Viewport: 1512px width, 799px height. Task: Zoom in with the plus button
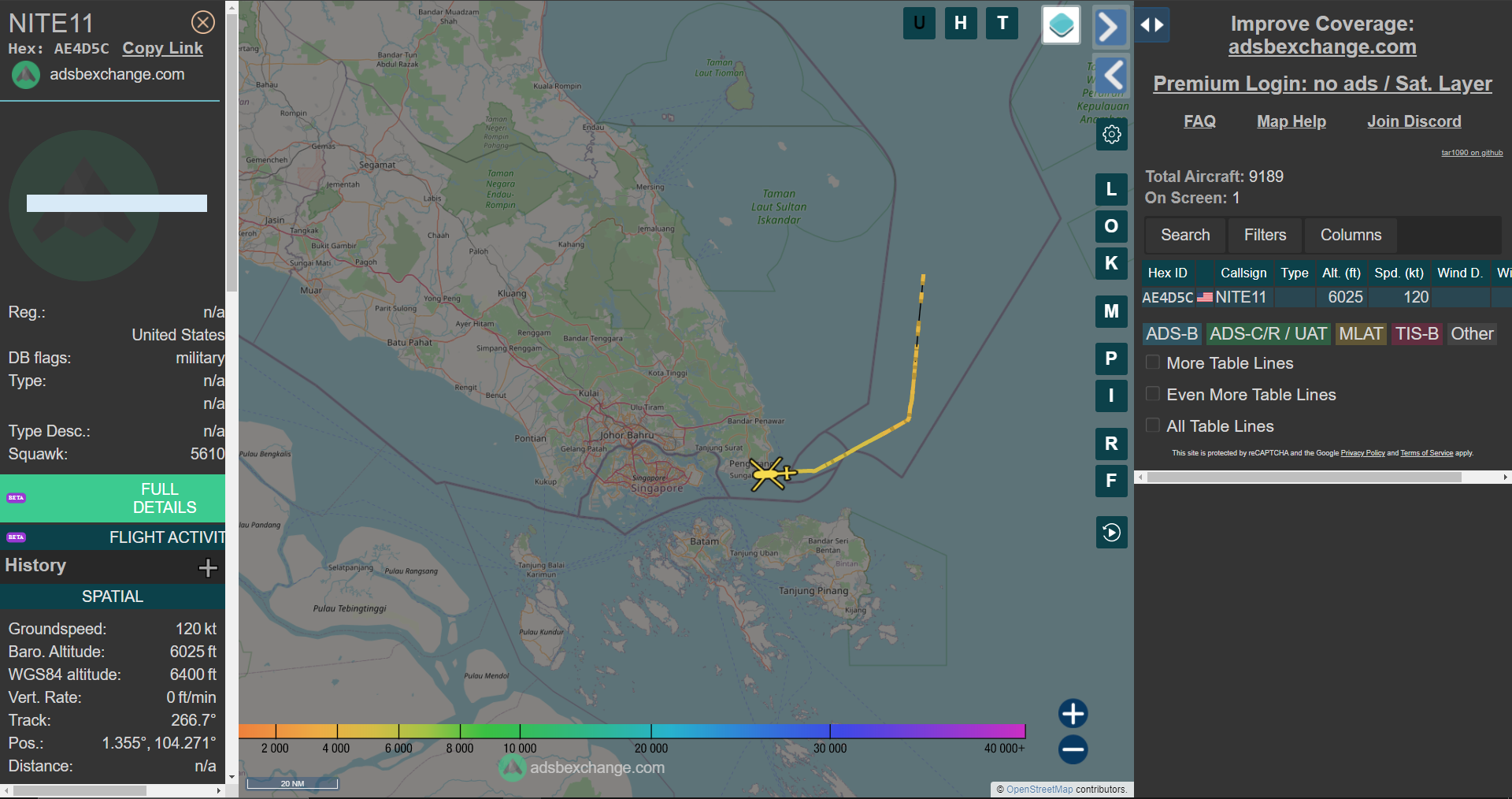pyautogui.click(x=1073, y=714)
